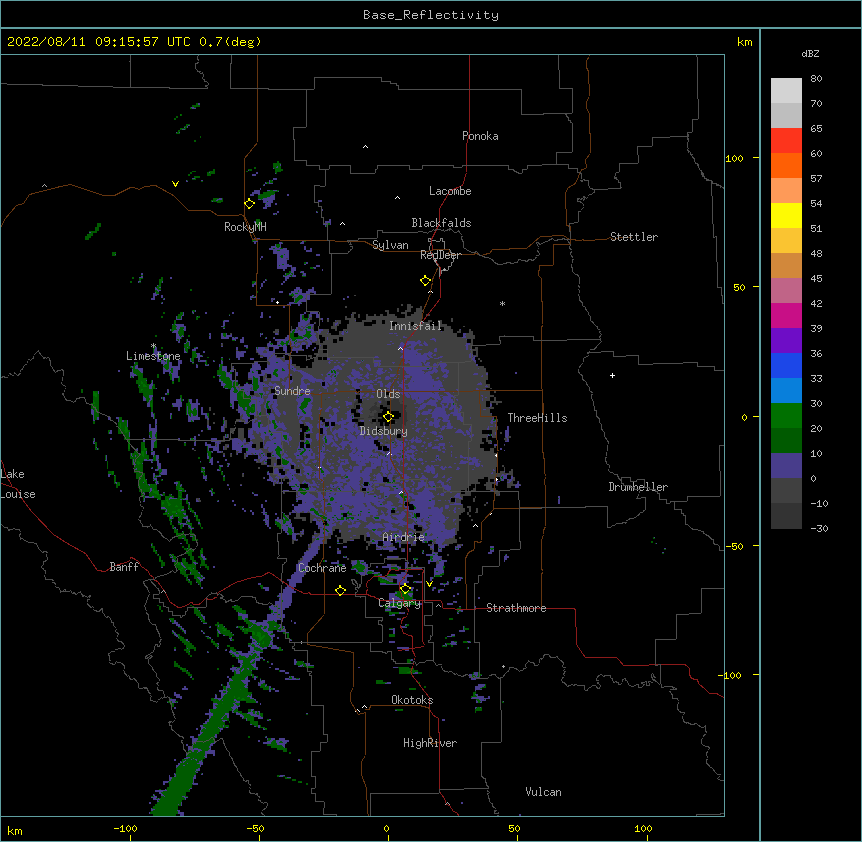Click the 60 dBZ orange legend swatch
Image resolution: width=862 pixels, height=842 pixels.
point(786,165)
